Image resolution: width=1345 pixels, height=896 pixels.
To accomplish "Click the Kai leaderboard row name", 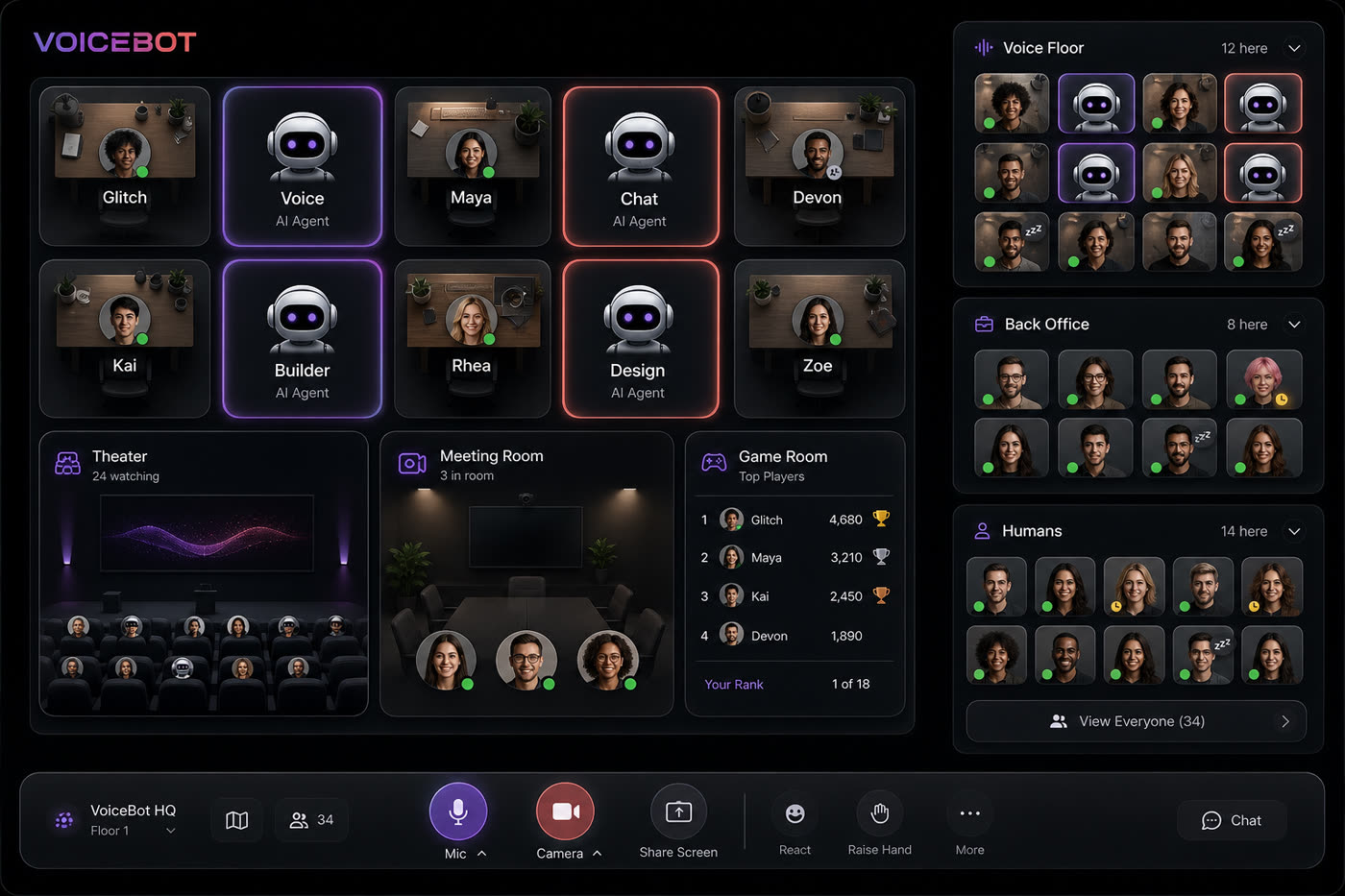I will coord(760,596).
